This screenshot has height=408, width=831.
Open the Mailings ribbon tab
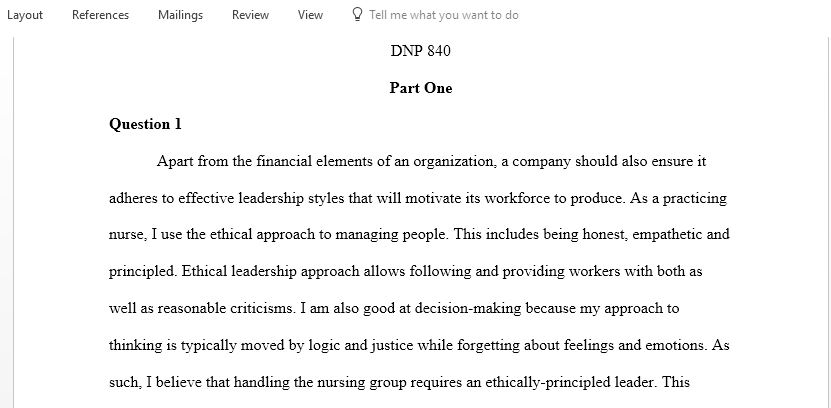(x=180, y=15)
